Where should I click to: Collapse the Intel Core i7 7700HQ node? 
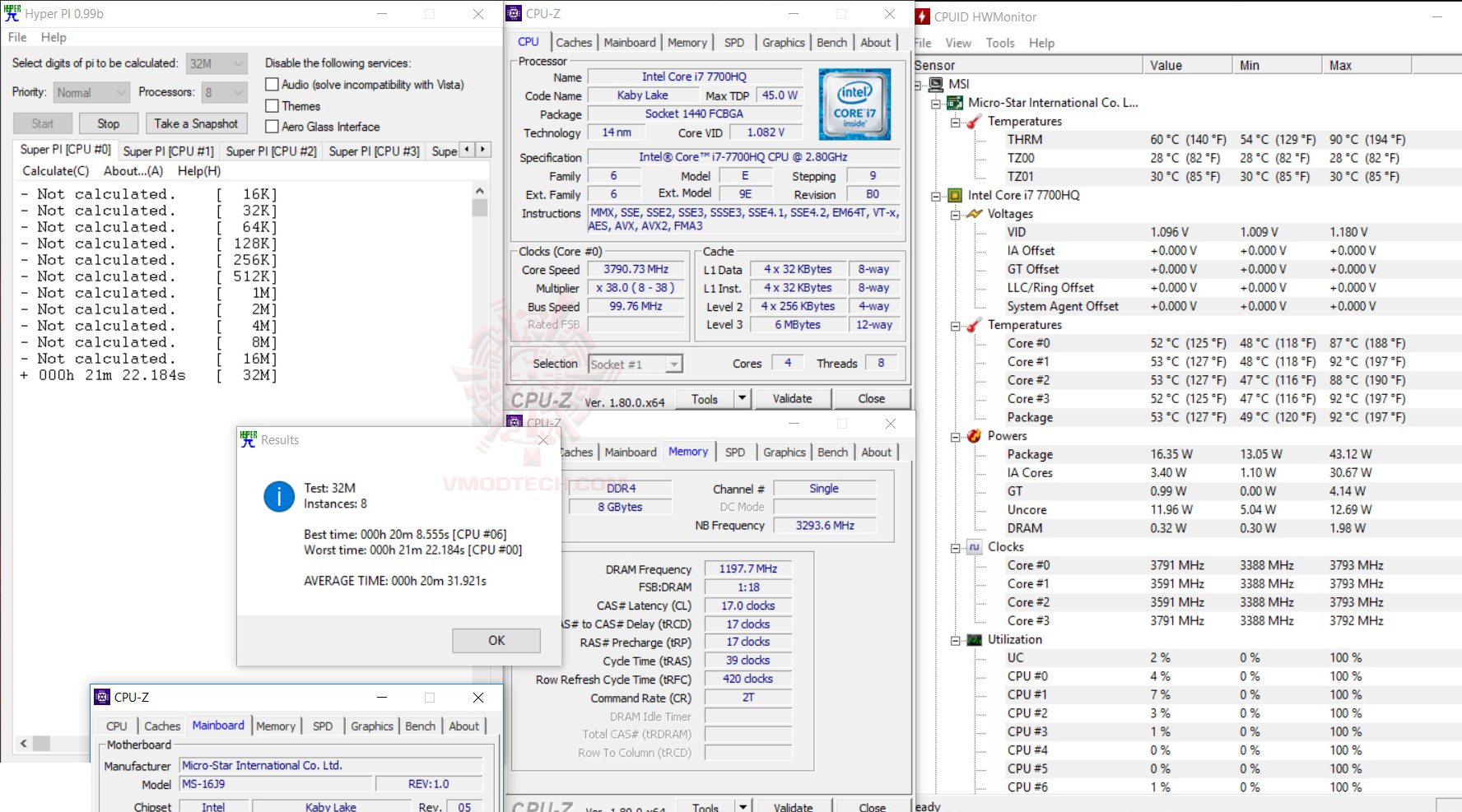click(x=936, y=196)
